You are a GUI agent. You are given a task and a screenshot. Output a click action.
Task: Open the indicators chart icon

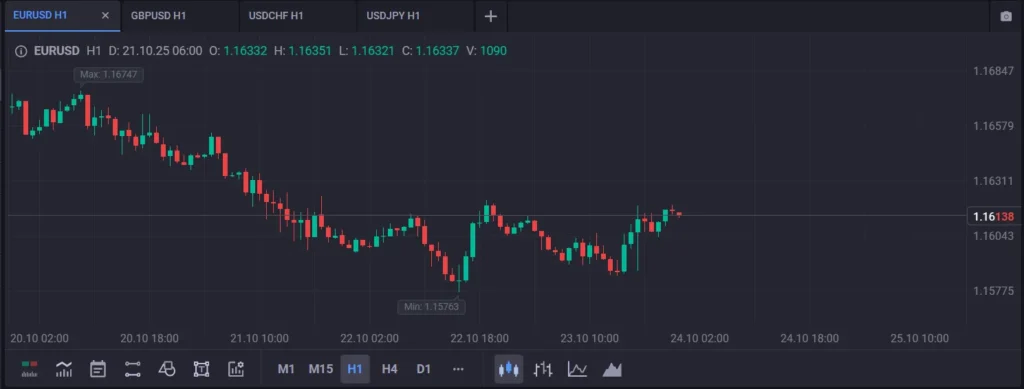click(63, 369)
